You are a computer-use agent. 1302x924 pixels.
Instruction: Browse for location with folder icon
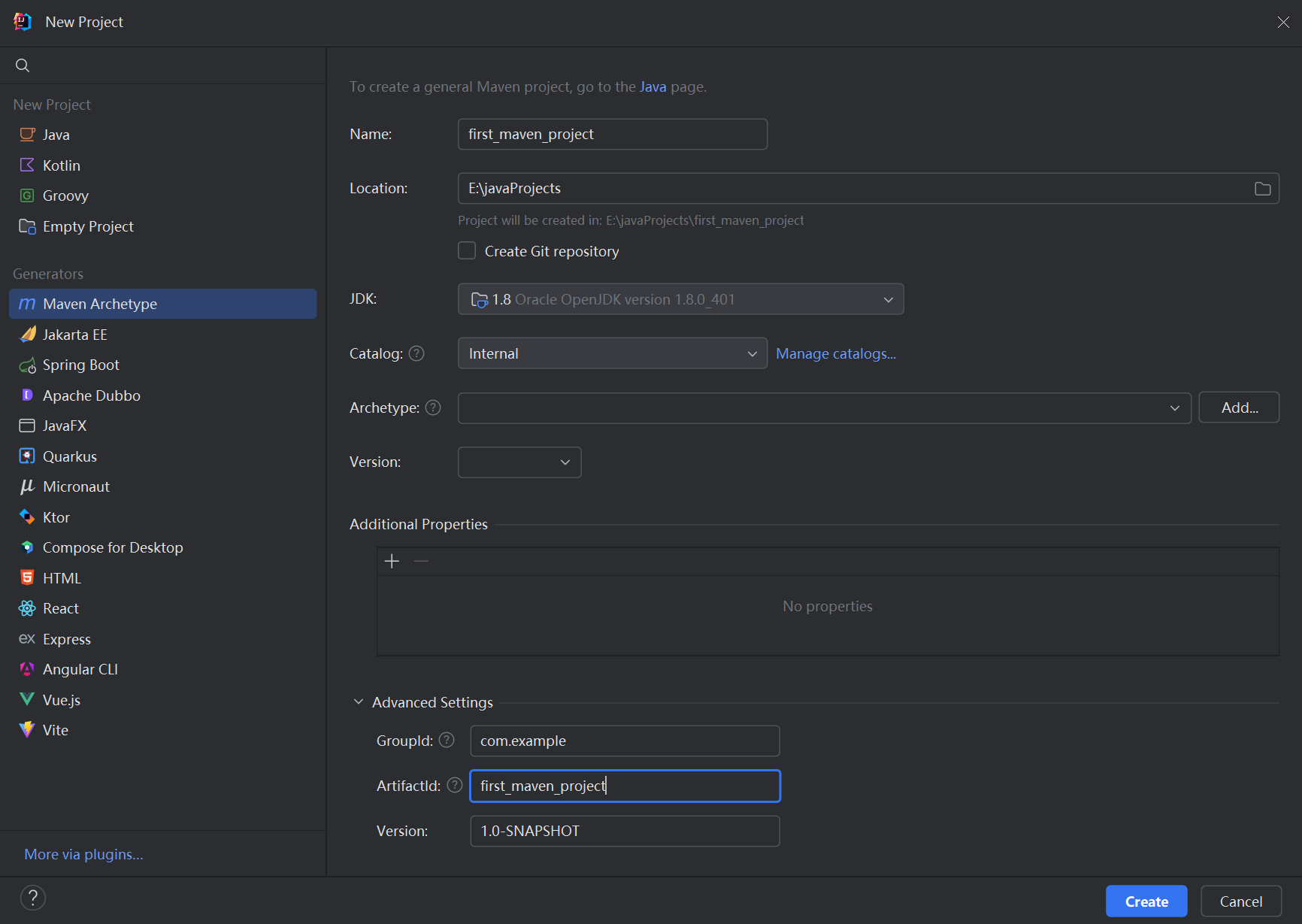(1263, 189)
